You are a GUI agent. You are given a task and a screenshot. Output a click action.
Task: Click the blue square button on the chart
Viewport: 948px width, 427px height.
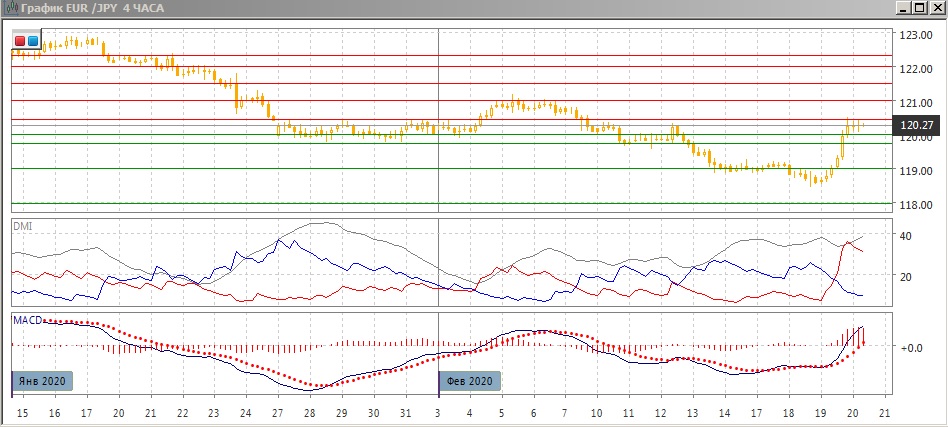(33, 41)
